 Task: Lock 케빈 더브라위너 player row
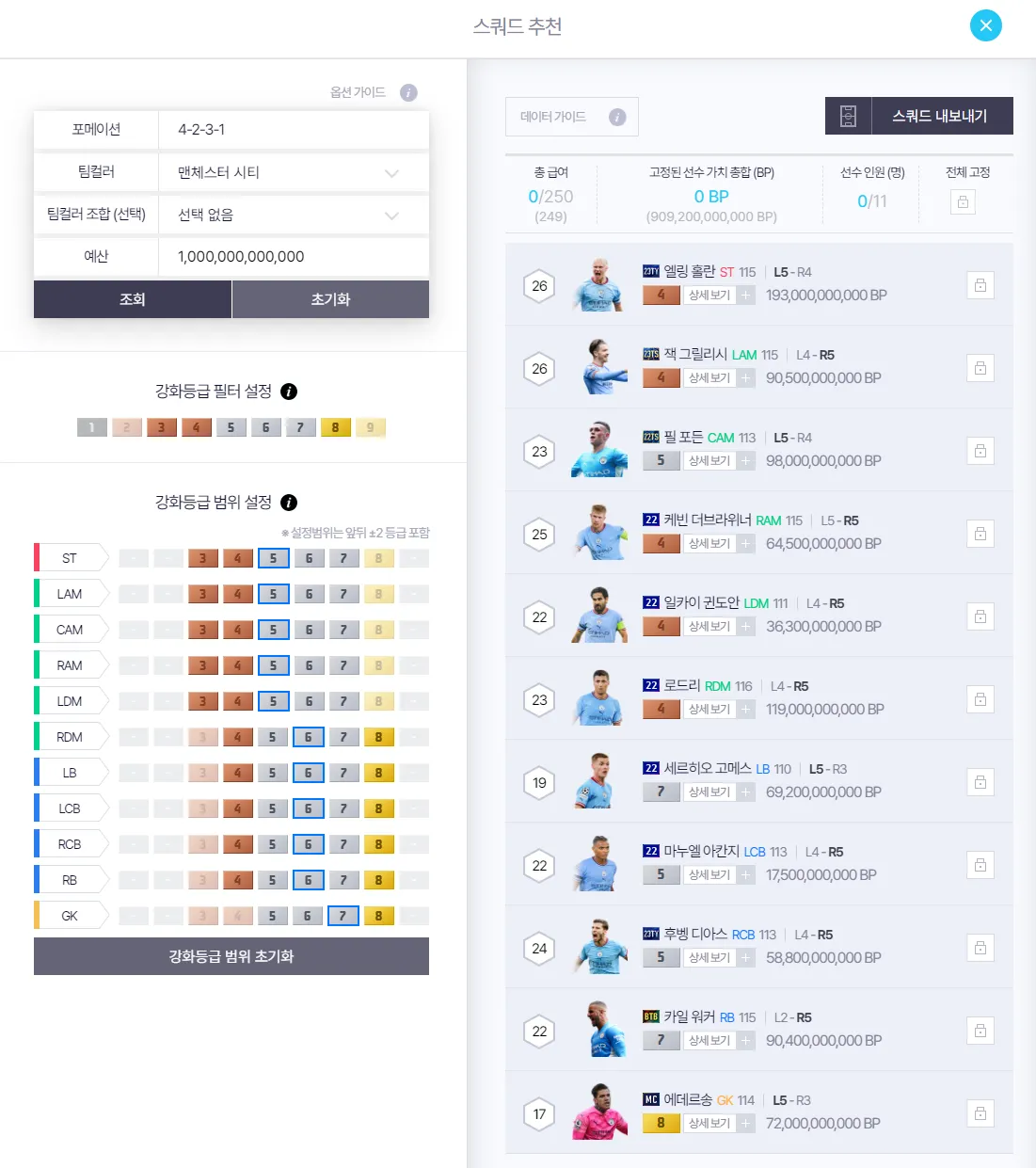980,534
